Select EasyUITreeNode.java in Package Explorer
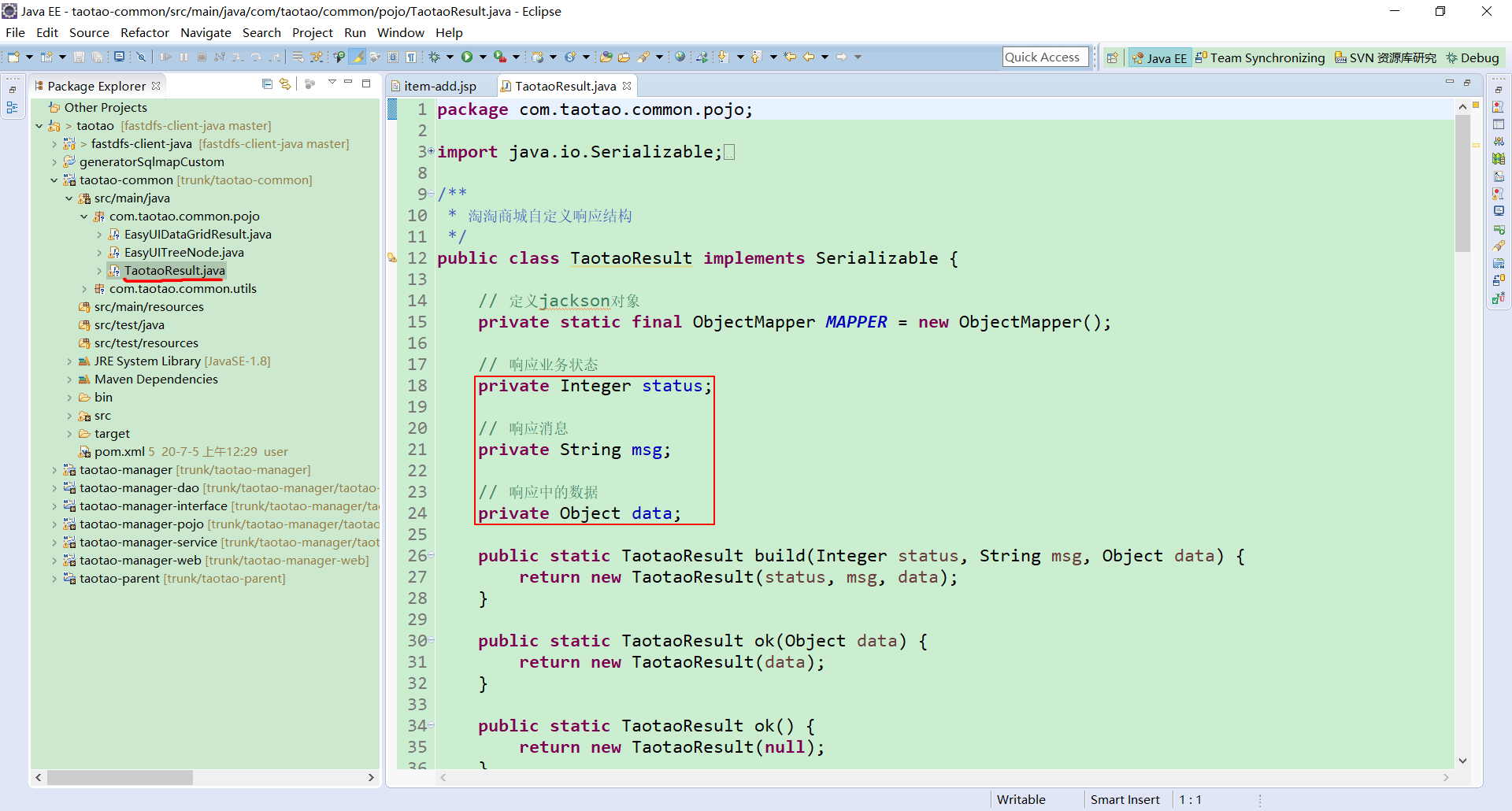 (x=183, y=253)
